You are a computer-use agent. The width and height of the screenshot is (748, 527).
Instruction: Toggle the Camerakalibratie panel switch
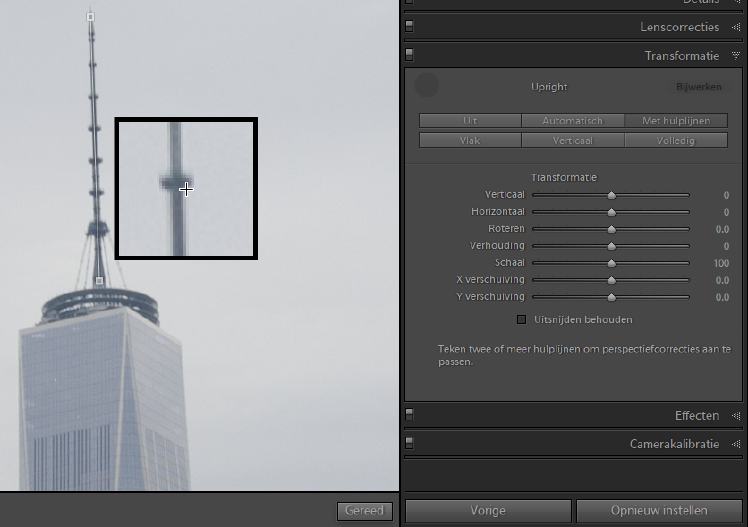(x=409, y=443)
